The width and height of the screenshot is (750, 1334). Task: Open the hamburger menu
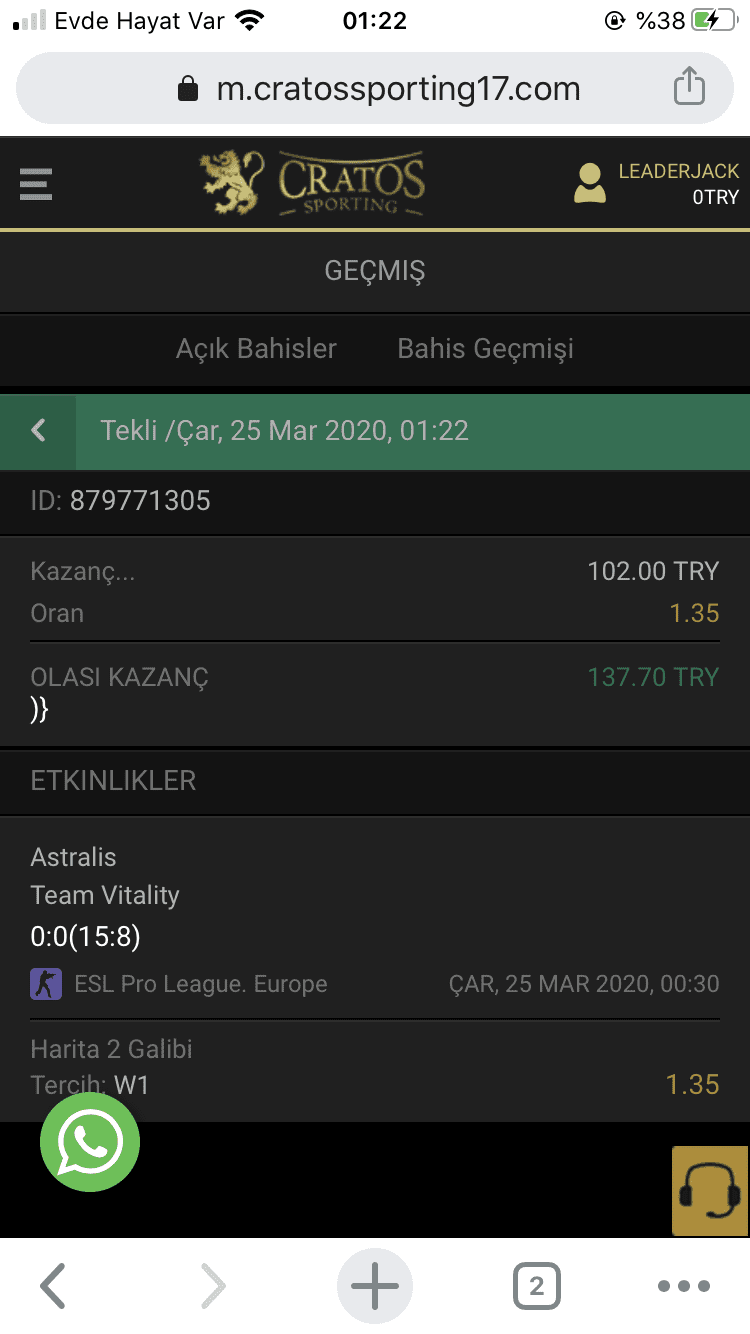point(36,184)
